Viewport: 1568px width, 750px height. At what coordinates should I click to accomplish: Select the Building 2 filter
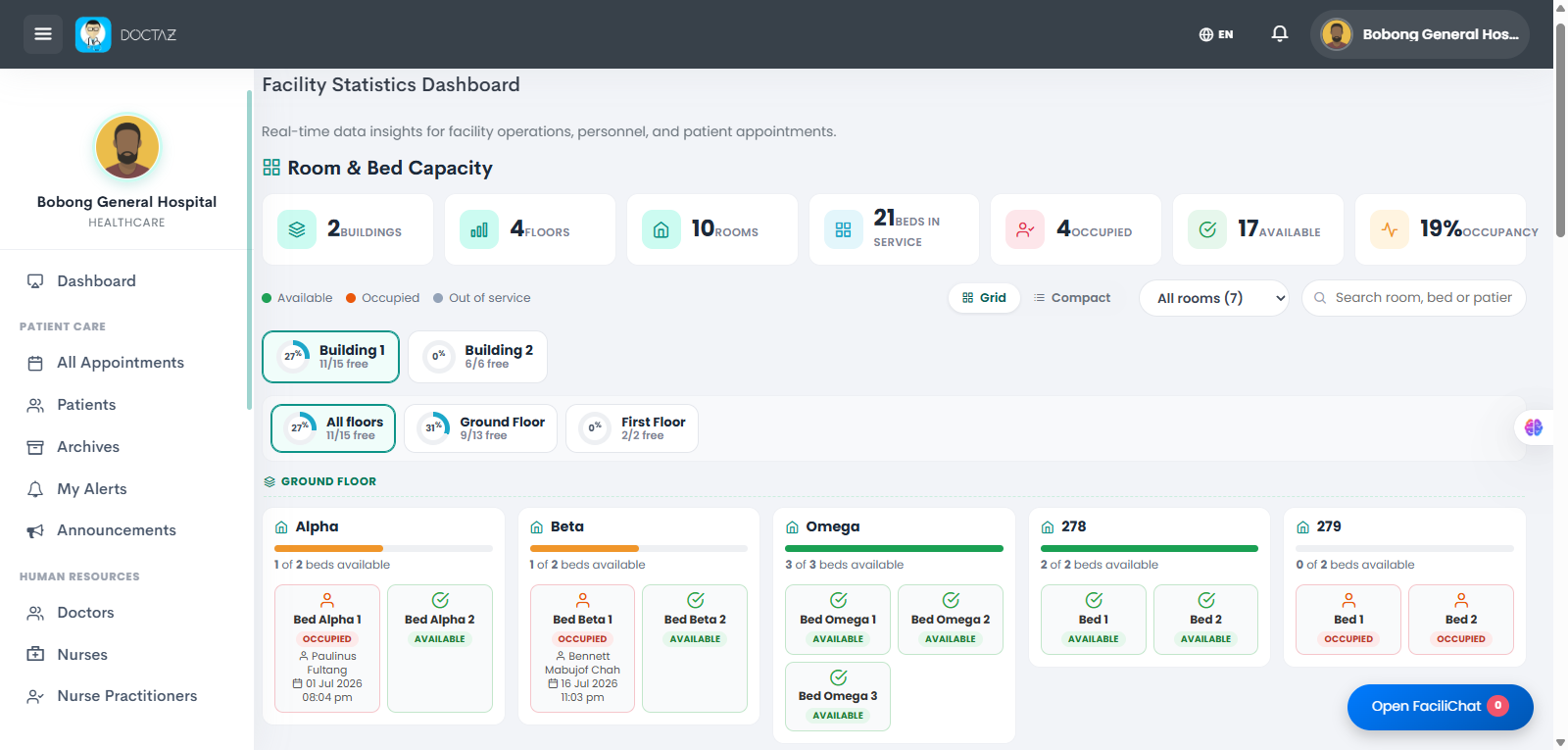[x=478, y=356]
